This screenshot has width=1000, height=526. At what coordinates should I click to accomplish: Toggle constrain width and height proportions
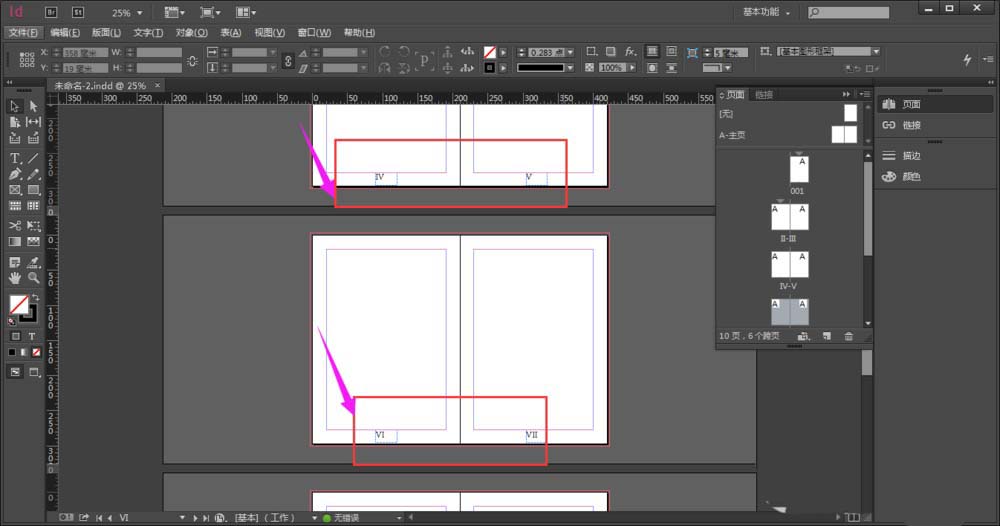click(192, 61)
